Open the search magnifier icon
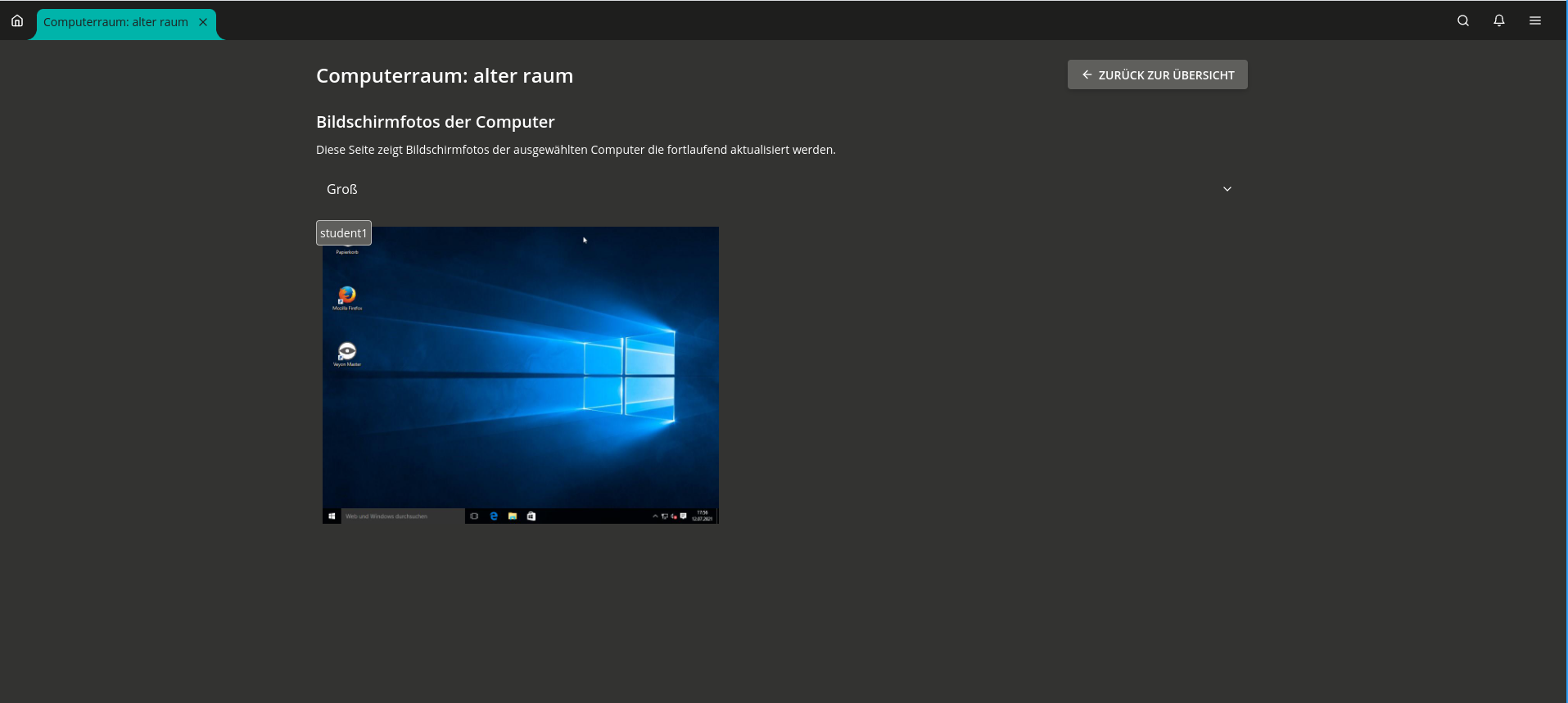 (1463, 21)
